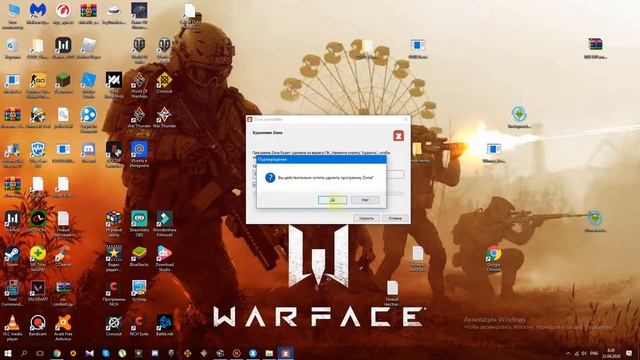The height and width of the screenshot is (360, 640).
Task: Close the Zona uninstaller window
Action: tap(406, 119)
